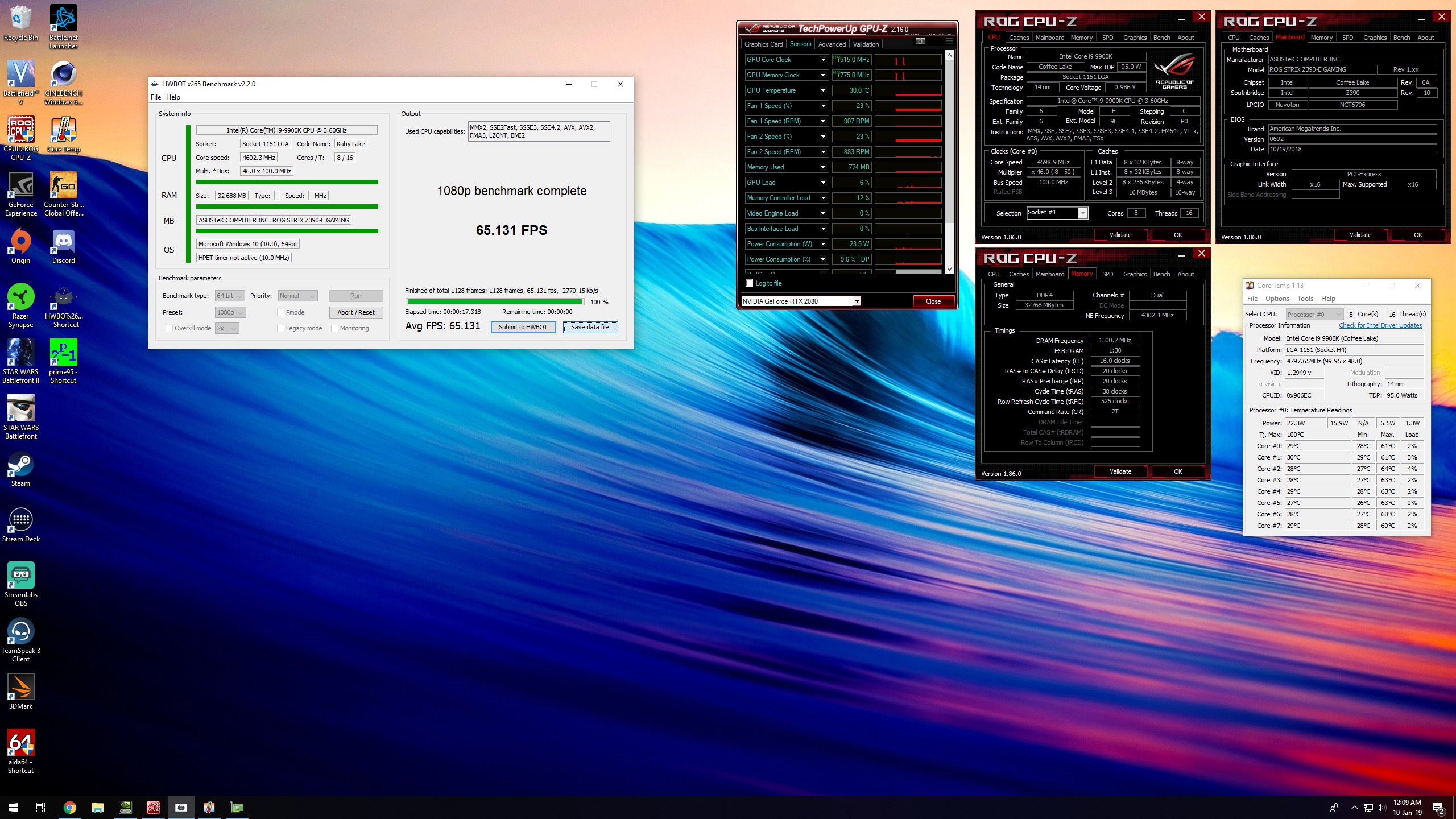Open the Help menu in HWBOT x265

pos(173,97)
